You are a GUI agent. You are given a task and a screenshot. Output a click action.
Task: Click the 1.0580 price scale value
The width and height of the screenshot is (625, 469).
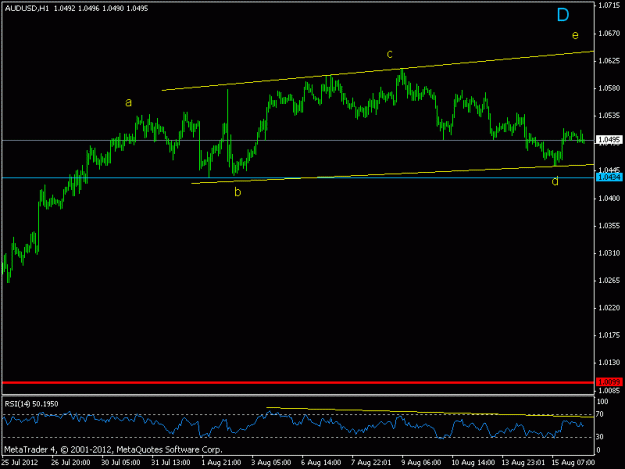point(609,88)
